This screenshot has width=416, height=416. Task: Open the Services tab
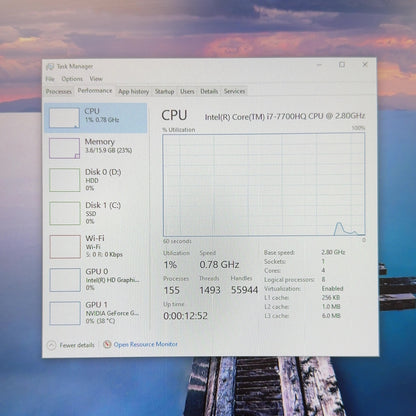coord(234,91)
